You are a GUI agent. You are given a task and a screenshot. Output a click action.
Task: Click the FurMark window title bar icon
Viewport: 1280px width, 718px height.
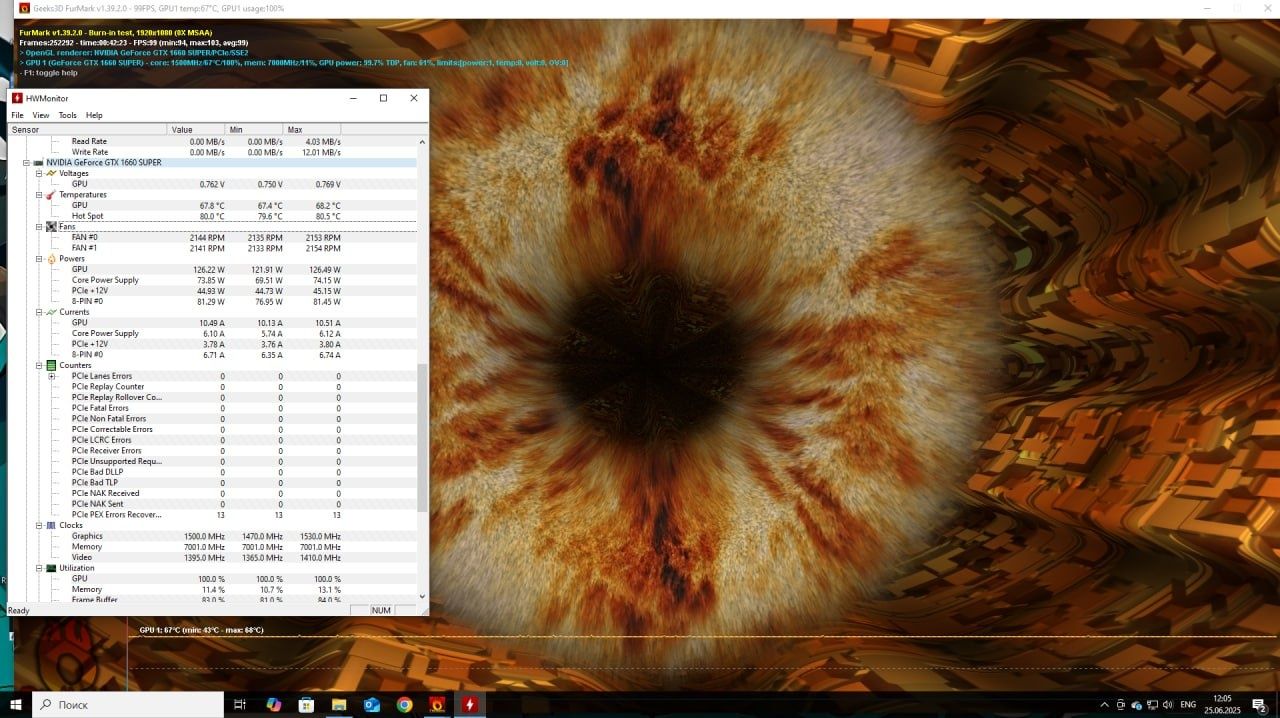coord(25,8)
